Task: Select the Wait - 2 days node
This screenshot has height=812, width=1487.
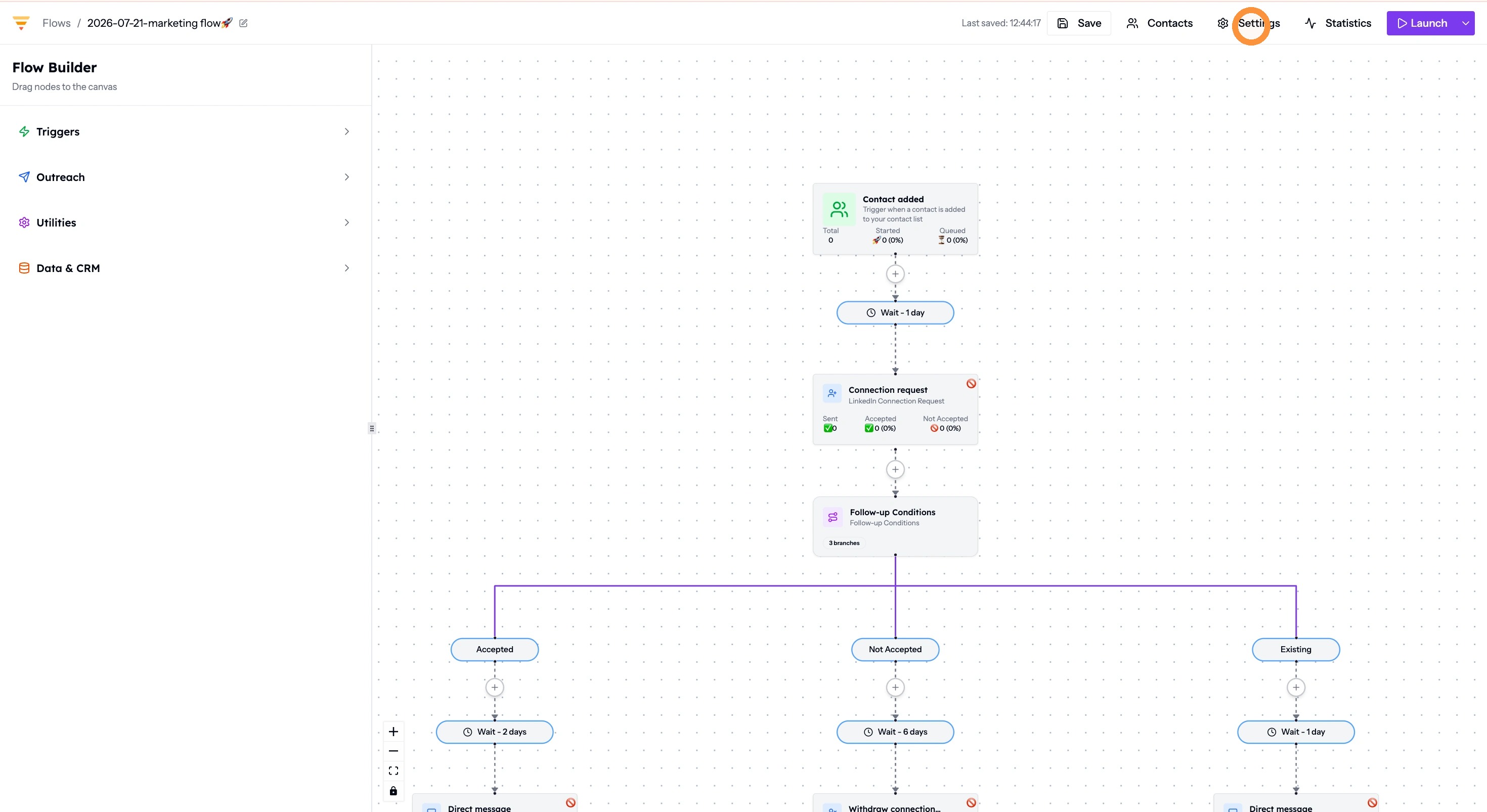Action: tap(495, 732)
